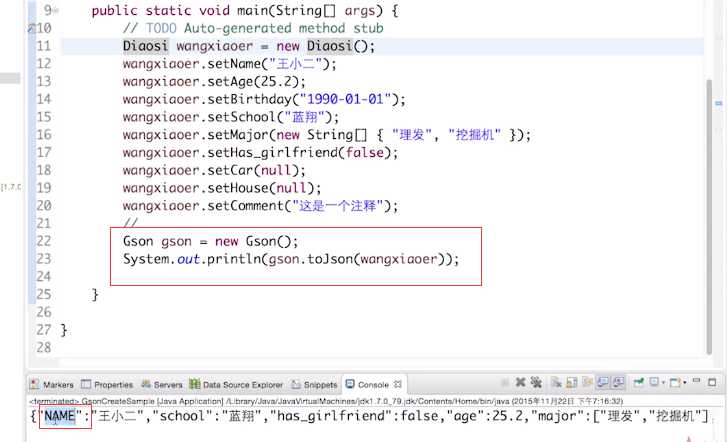
Task: Click the Data Source Explorer tab icon
Action: click(x=195, y=384)
